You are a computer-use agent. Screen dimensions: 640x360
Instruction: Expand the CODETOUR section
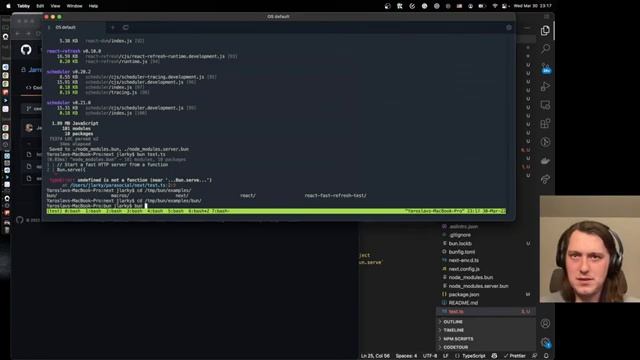click(486, 347)
